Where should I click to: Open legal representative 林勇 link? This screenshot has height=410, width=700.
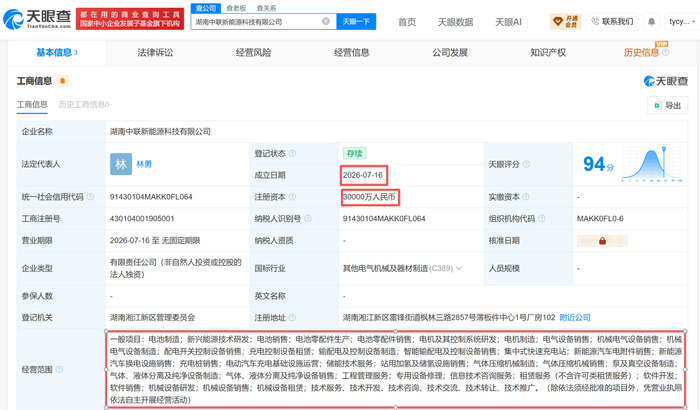(144, 164)
